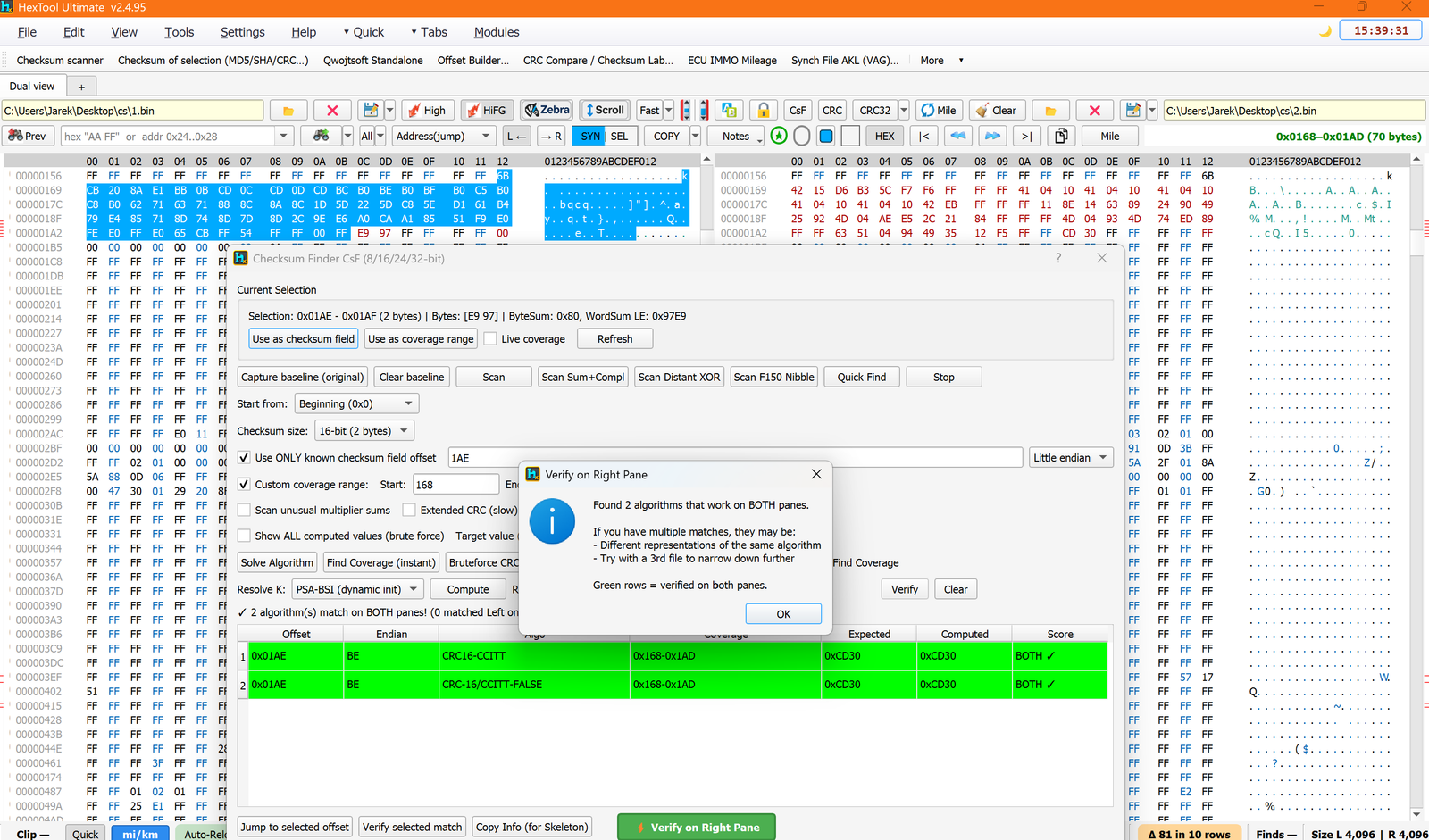Open a file in the left pane via folder icon

(288, 111)
